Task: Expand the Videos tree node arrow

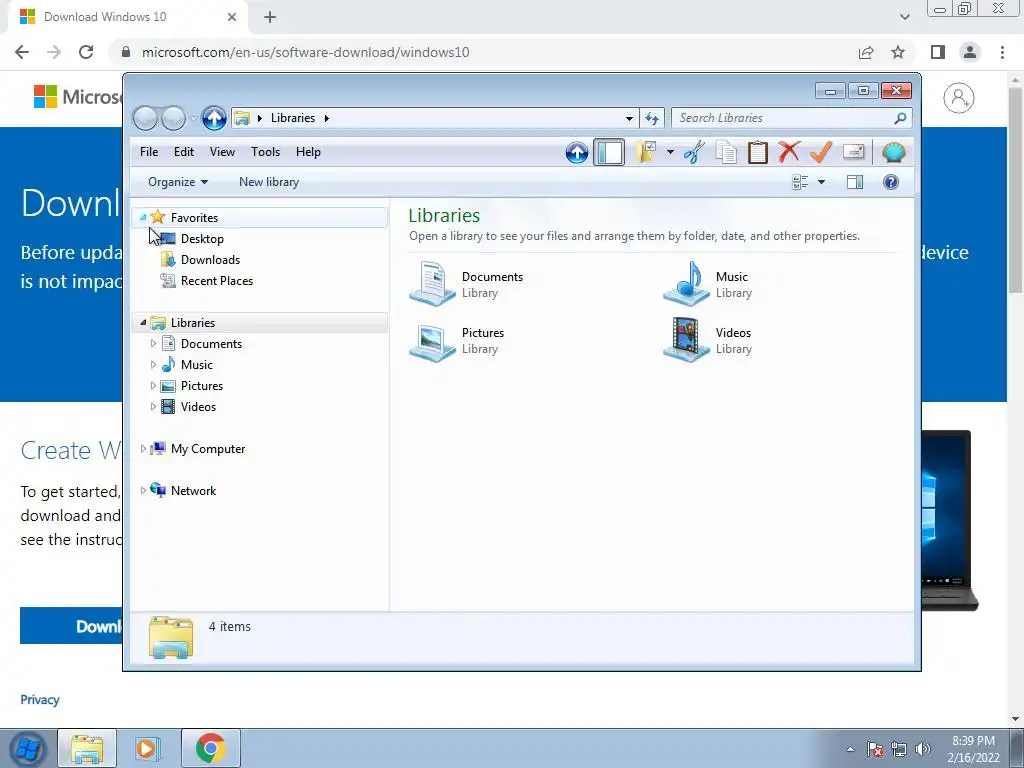Action: [x=153, y=406]
